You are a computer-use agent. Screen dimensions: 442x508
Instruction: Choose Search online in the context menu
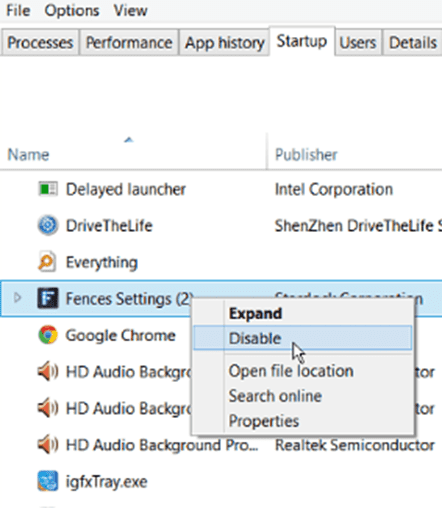(302, 396)
